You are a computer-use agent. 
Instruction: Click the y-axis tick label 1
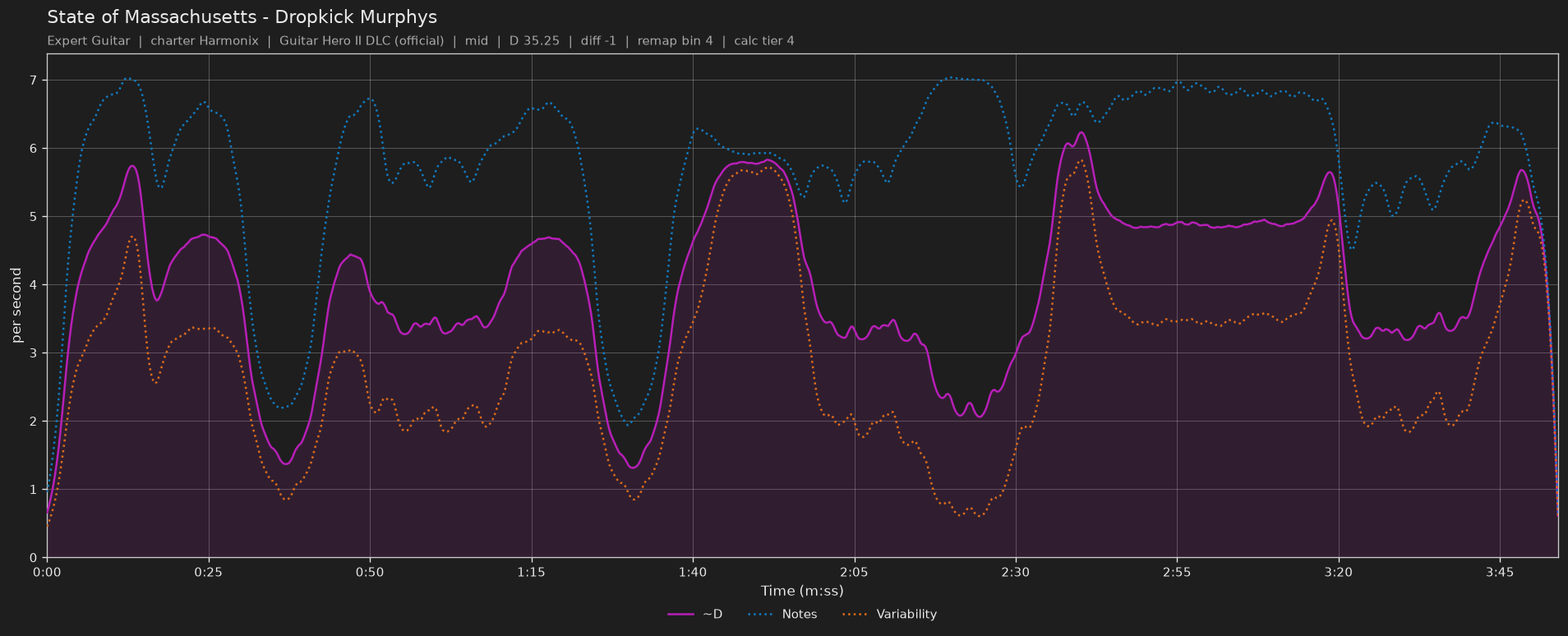point(34,490)
